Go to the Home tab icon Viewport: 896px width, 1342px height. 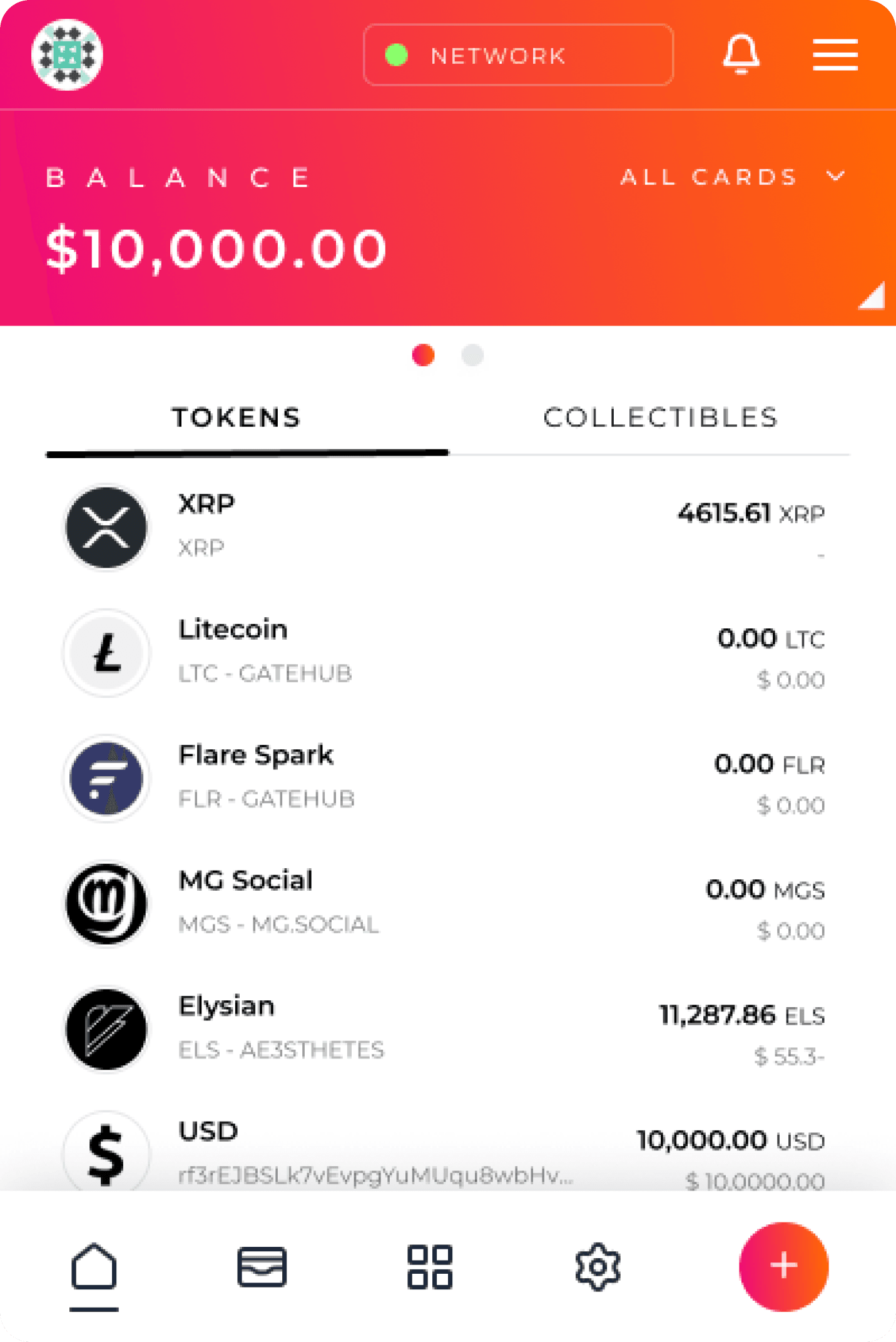(94, 1268)
